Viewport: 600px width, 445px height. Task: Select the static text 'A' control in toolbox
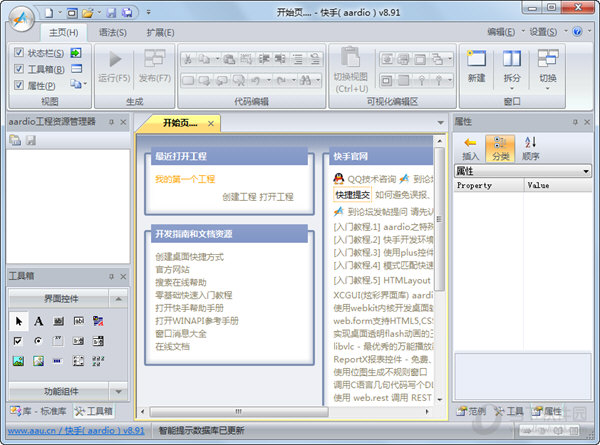point(39,321)
